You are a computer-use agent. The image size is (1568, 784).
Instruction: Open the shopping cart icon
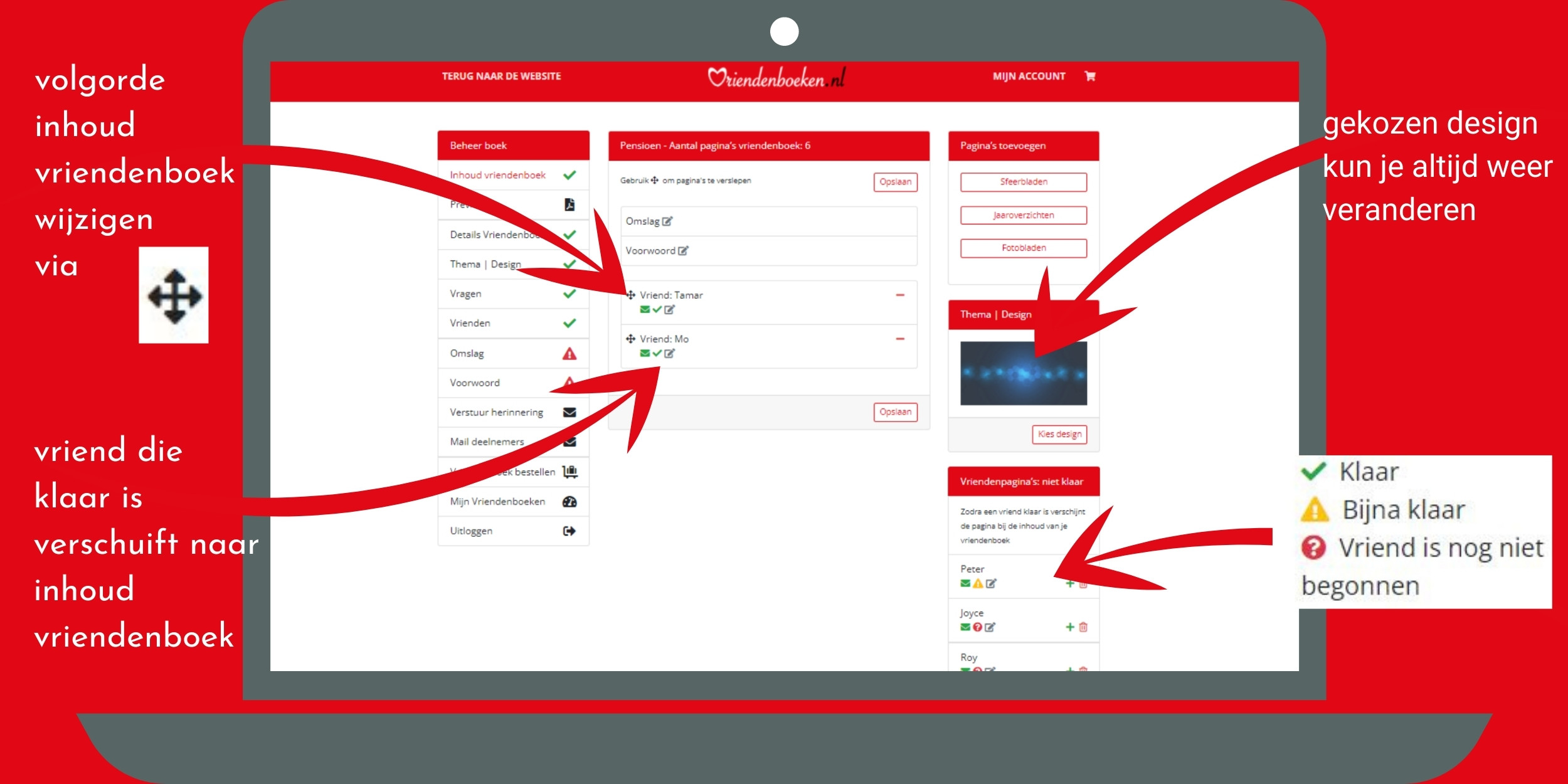click(x=1090, y=76)
